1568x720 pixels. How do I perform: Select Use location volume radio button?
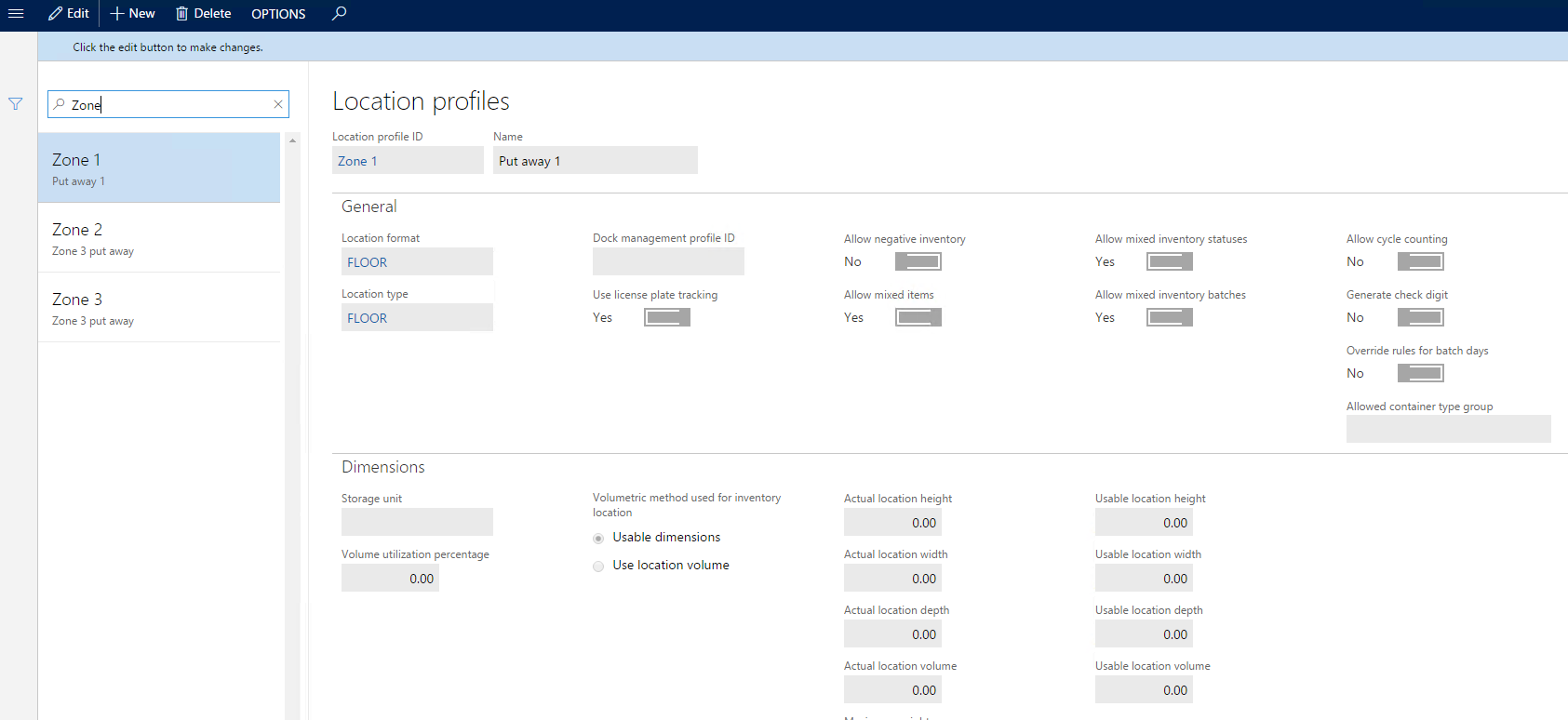[598, 567]
